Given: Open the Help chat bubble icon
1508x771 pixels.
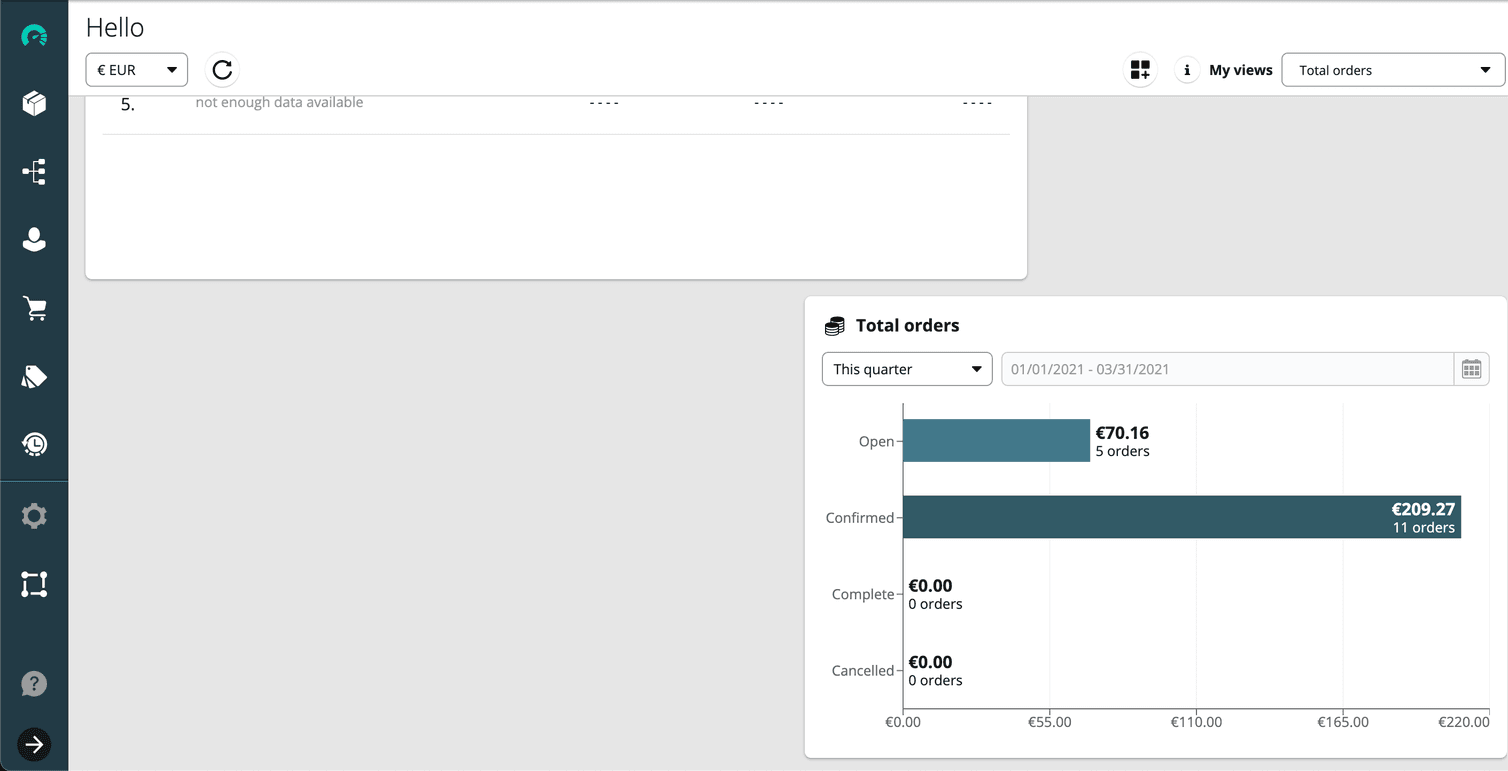Looking at the screenshot, I should click(35, 683).
